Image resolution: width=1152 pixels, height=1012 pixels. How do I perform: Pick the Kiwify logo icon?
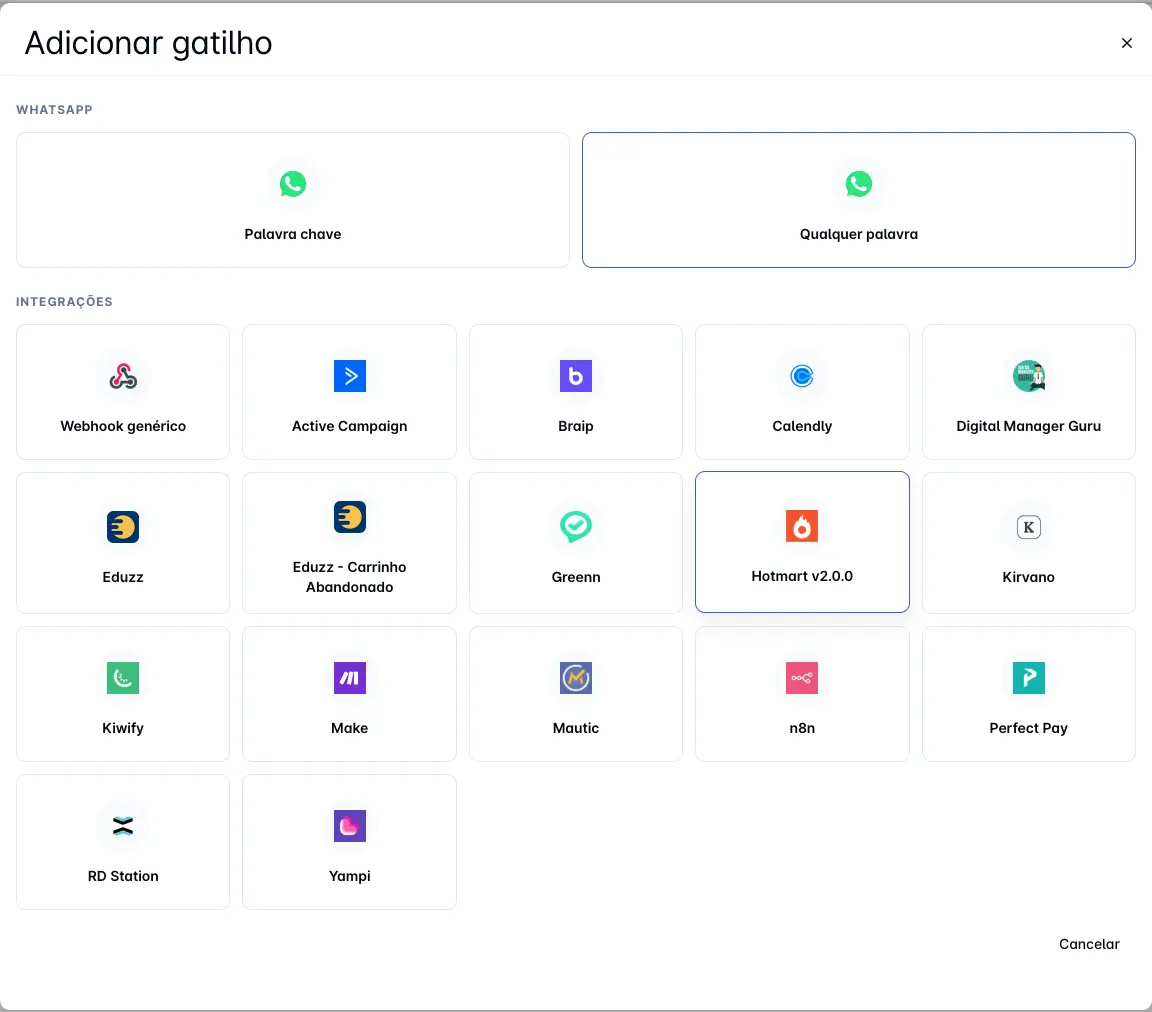(123, 678)
